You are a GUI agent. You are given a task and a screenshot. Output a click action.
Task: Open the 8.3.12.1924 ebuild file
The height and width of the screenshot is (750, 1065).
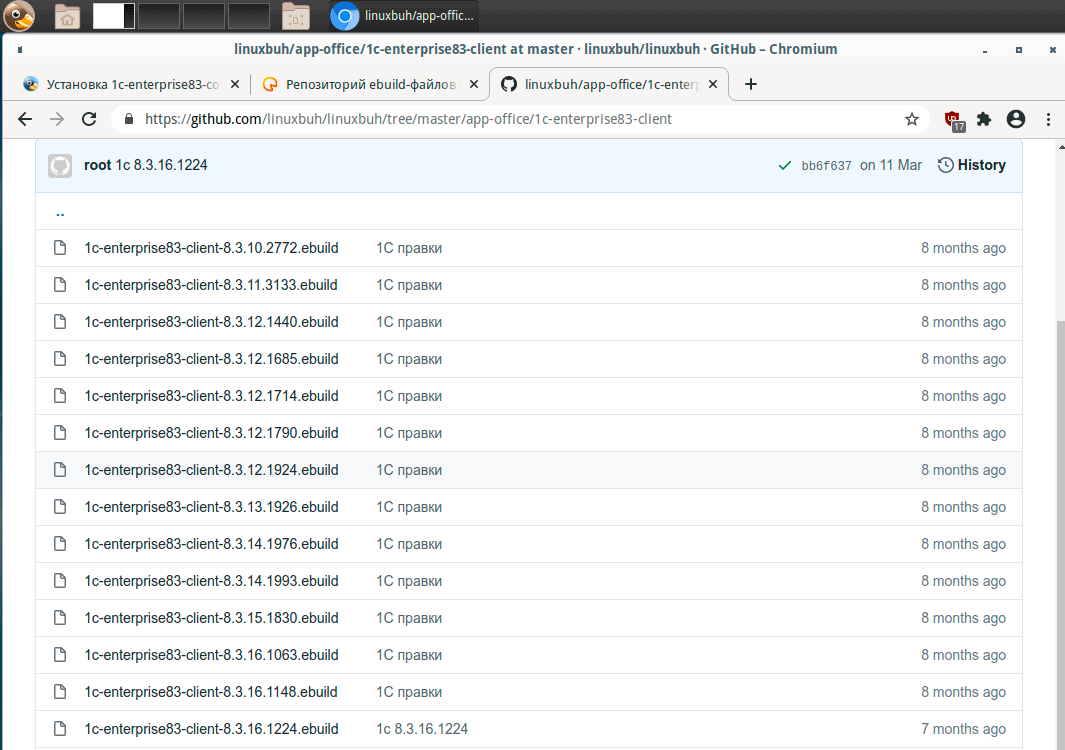click(211, 470)
